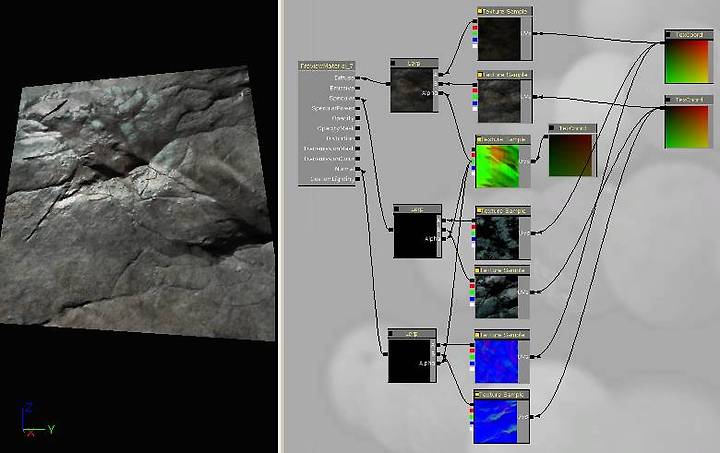Click the output pin of the lower-right TexCoord node
This screenshot has width=720, height=453.
[663, 107]
